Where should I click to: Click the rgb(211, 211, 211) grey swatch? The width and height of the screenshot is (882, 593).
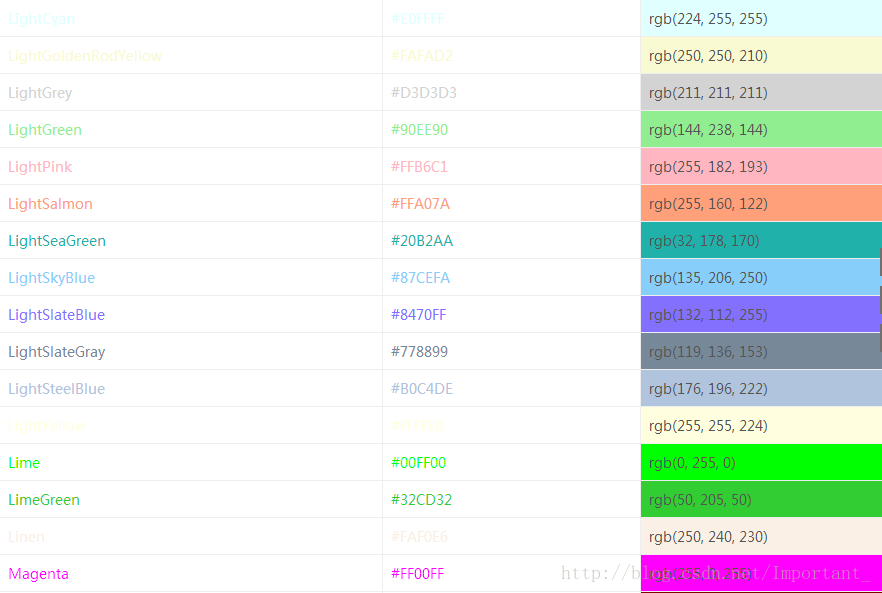[x=762, y=93]
